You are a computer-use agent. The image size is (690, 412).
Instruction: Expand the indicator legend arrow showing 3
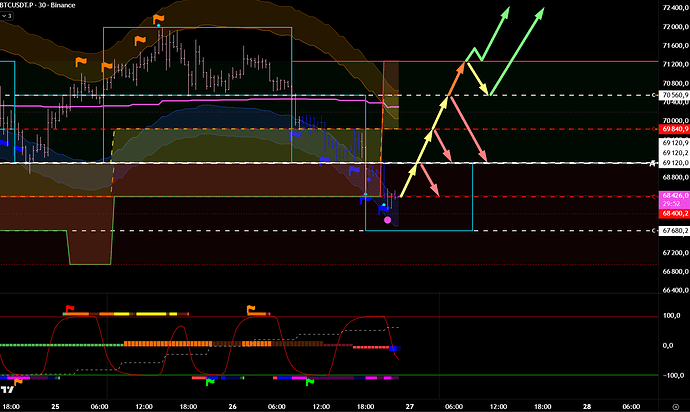8,17
